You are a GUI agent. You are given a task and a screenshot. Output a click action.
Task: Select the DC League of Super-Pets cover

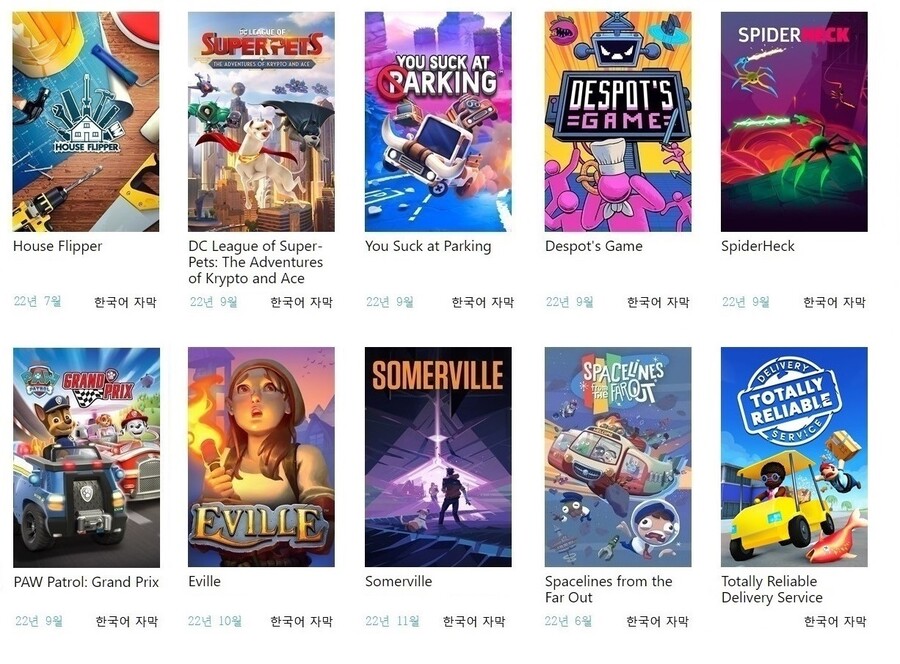[261, 122]
